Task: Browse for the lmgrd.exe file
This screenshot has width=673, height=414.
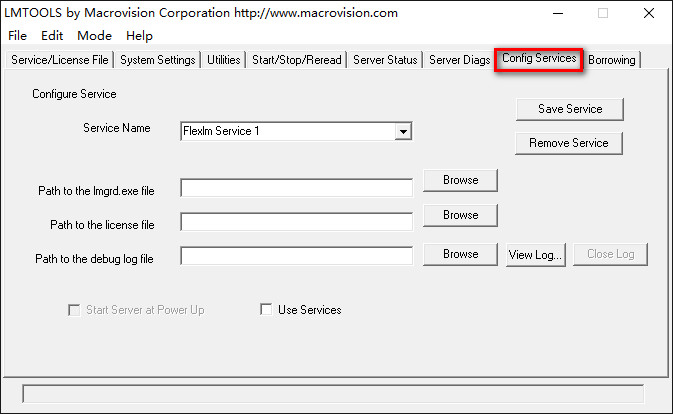Action: (x=460, y=180)
